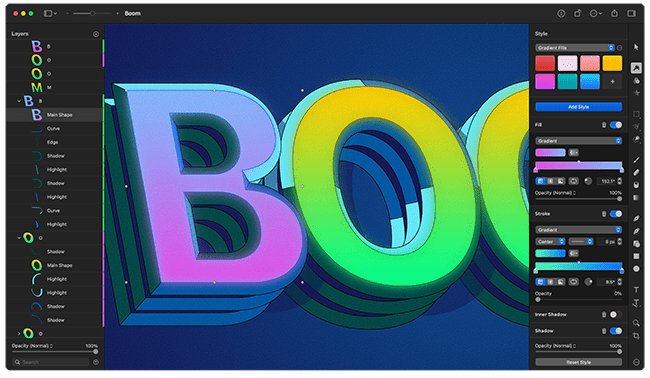The height and width of the screenshot is (378, 650).
Task: Choose angular gradient type for Fill
Action: coord(560,181)
